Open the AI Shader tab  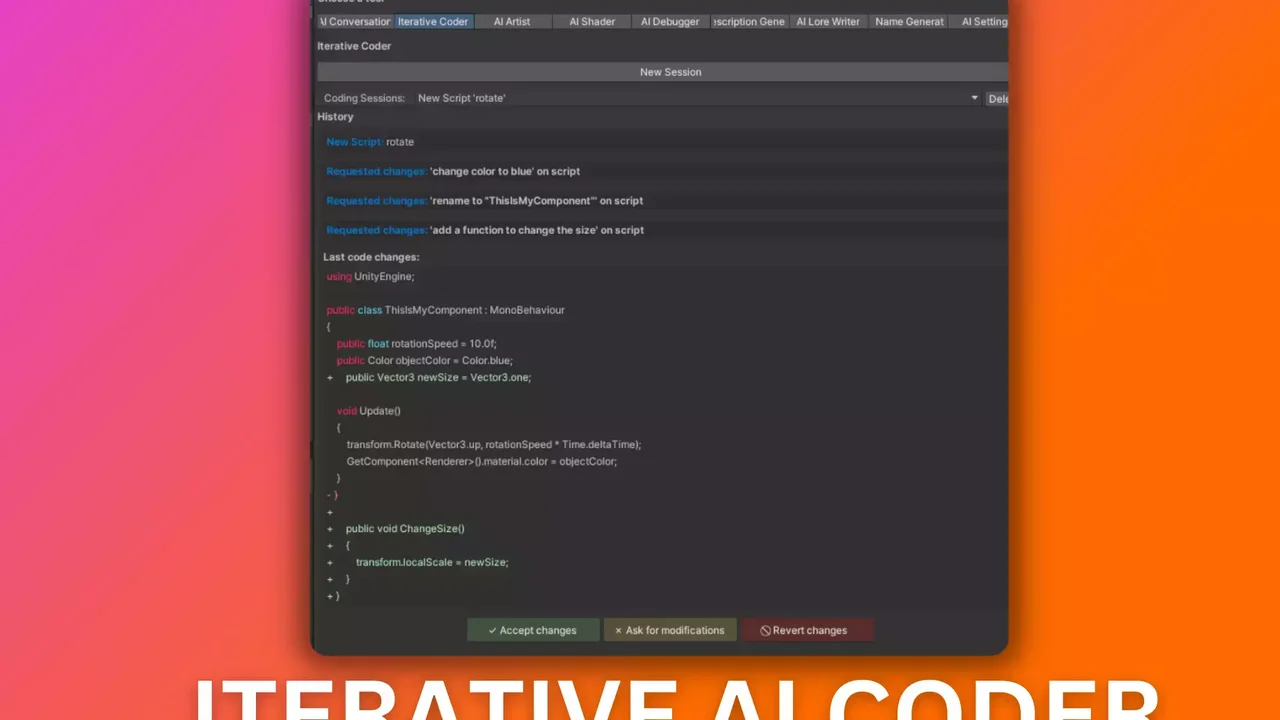tap(592, 21)
